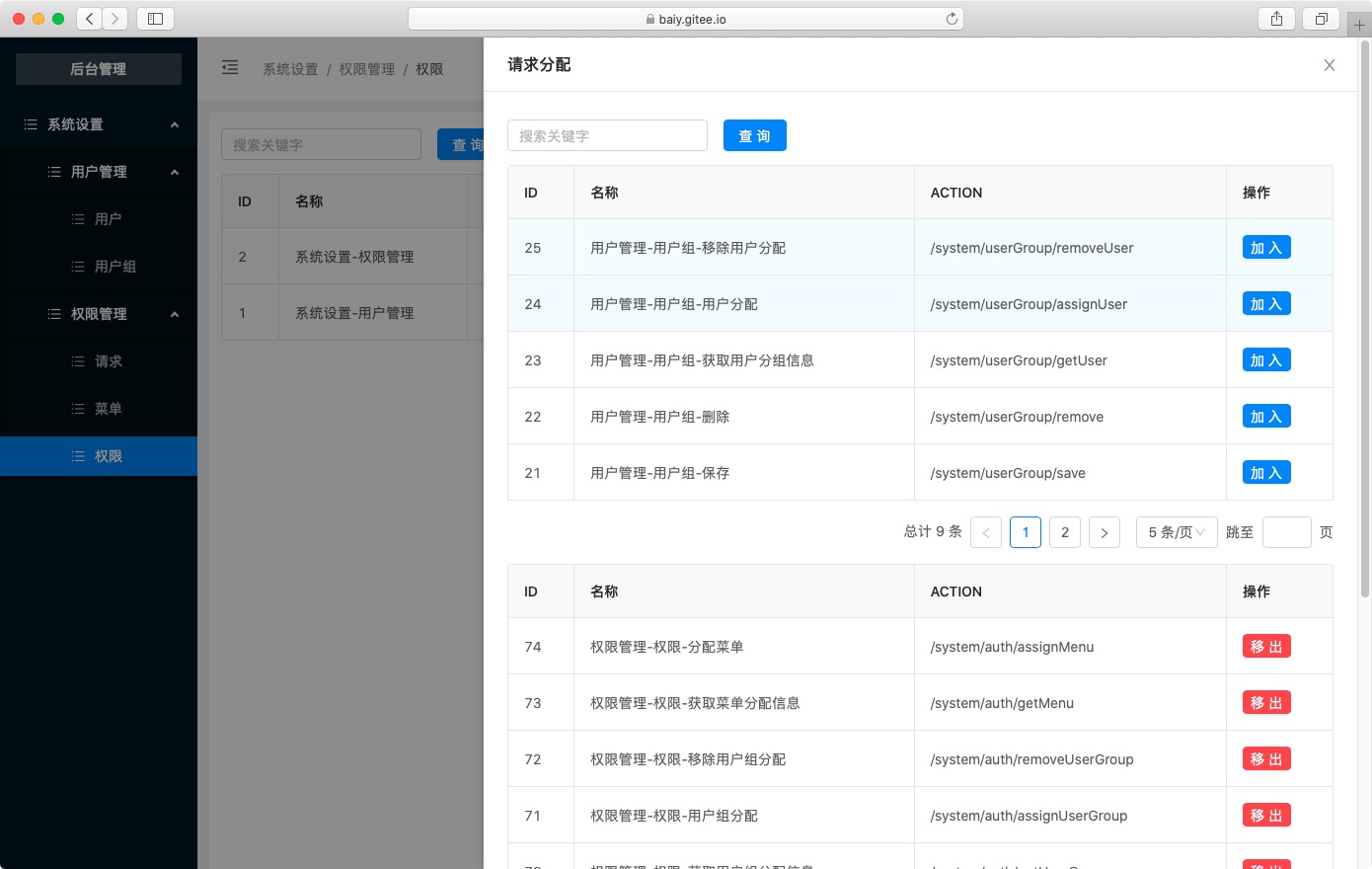Click 查询 button on background page
Image resolution: width=1372 pixels, height=869 pixels.
tap(461, 144)
